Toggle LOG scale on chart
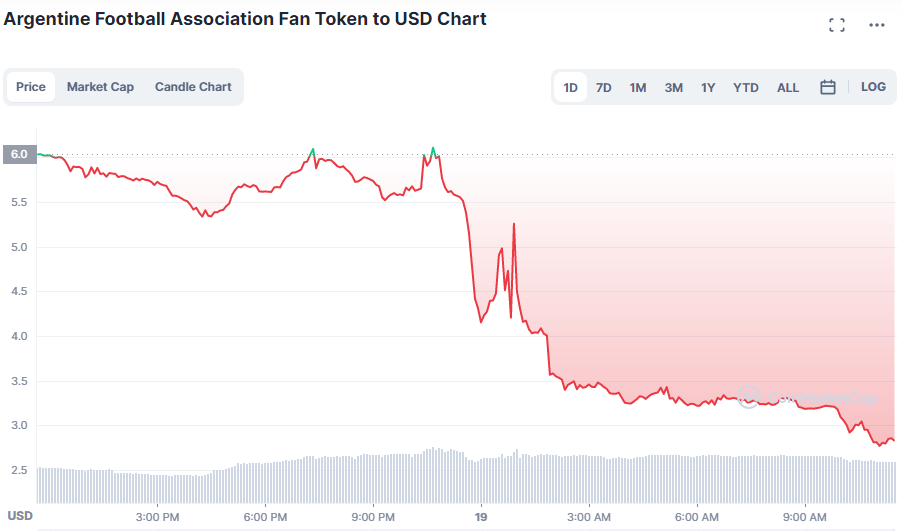901x531 pixels. click(x=873, y=87)
